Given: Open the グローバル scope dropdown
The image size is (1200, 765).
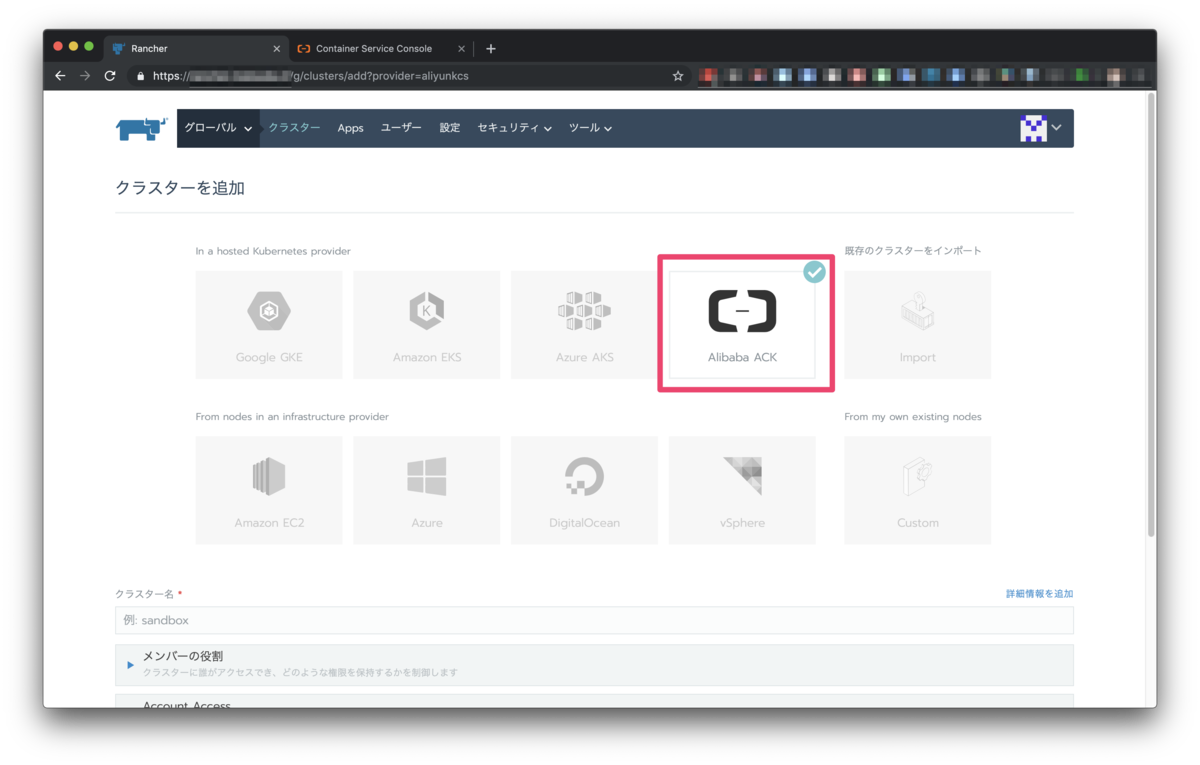Looking at the screenshot, I should [x=218, y=128].
